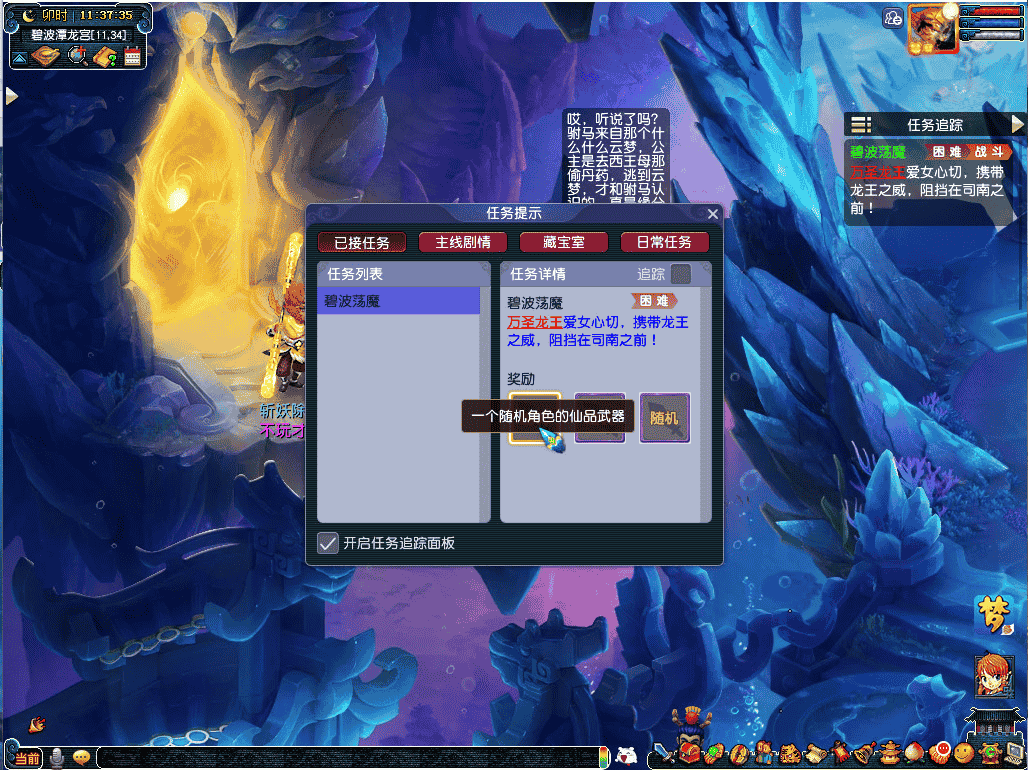
Task: Click the sword attack icon
Action: pyautogui.click(x=663, y=752)
